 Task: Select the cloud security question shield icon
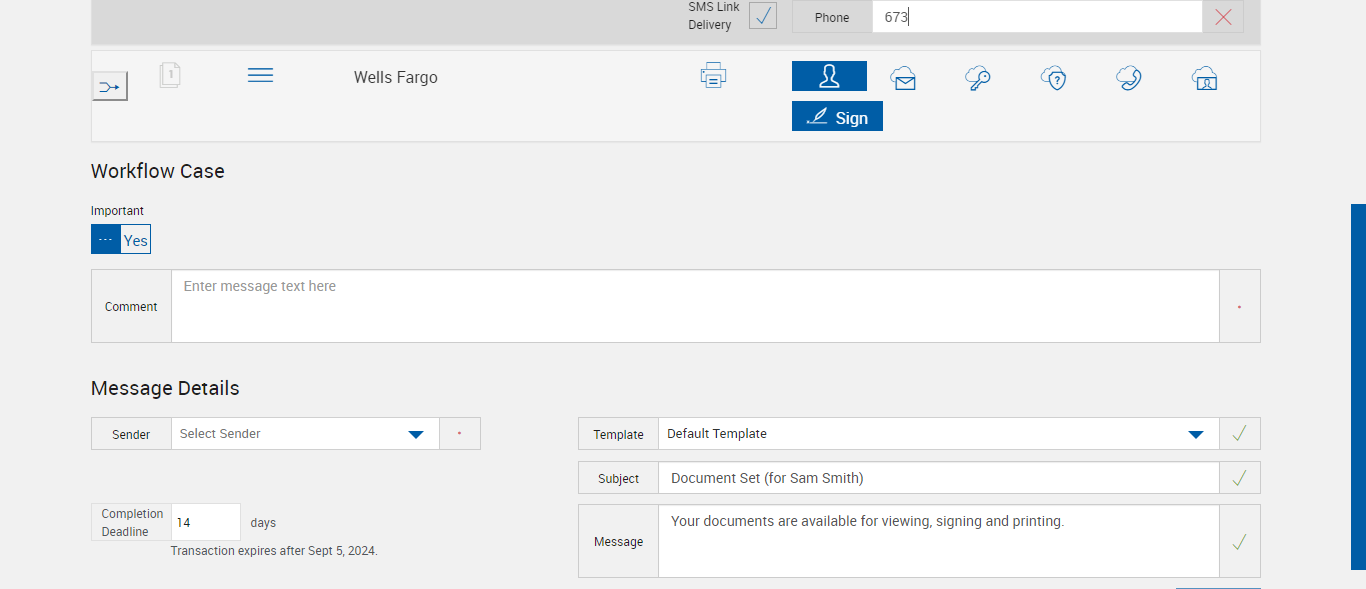(1054, 78)
